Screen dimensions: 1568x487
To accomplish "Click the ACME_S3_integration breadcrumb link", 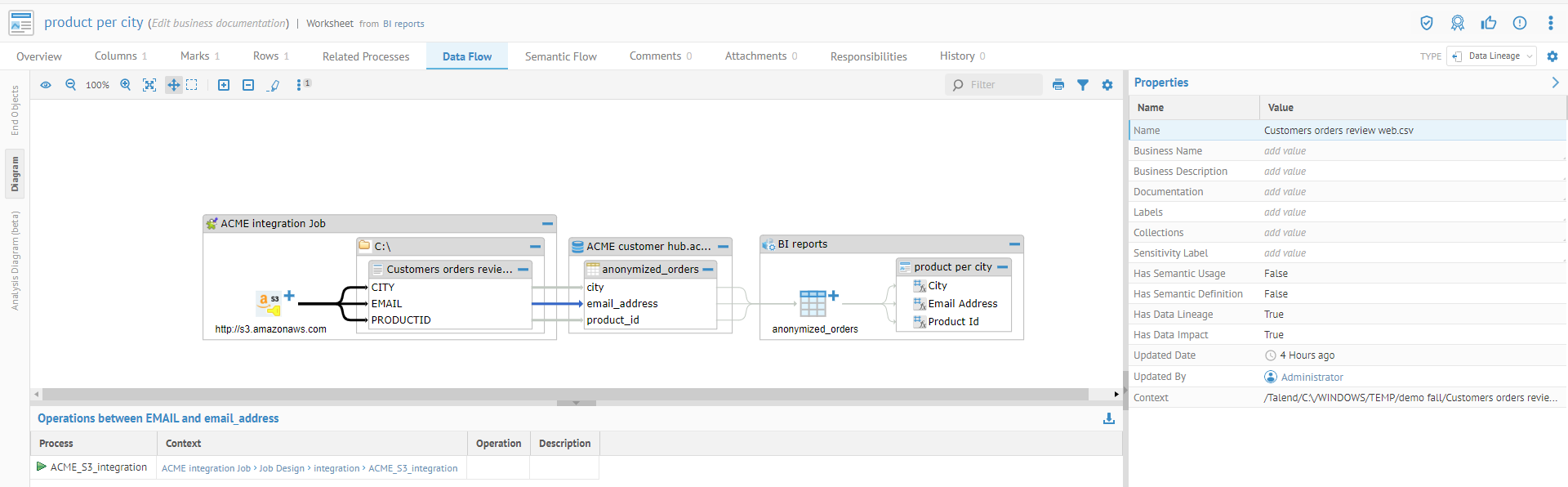I will click(412, 468).
